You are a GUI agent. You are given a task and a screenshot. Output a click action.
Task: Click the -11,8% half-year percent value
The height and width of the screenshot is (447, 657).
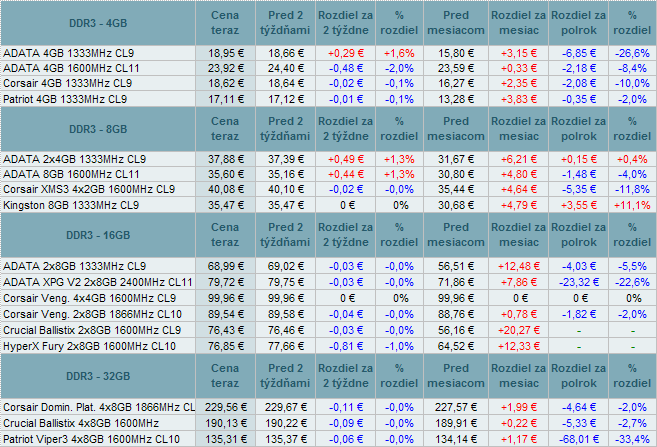coord(632,189)
